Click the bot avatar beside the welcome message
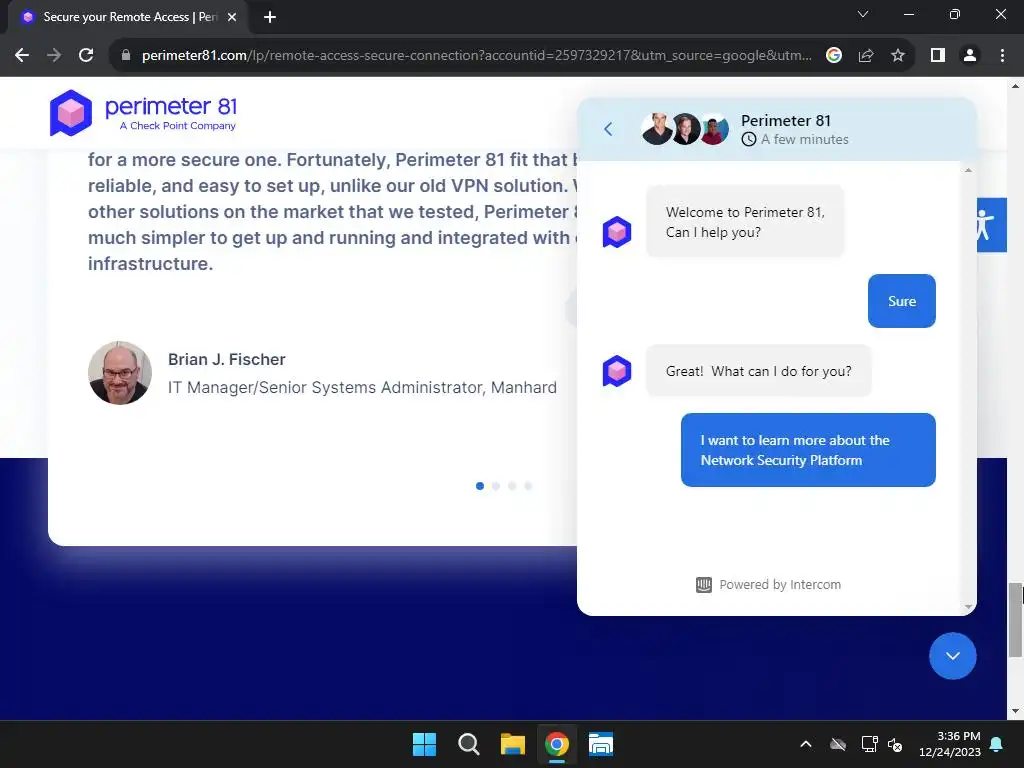This screenshot has height=768, width=1024. [616, 232]
